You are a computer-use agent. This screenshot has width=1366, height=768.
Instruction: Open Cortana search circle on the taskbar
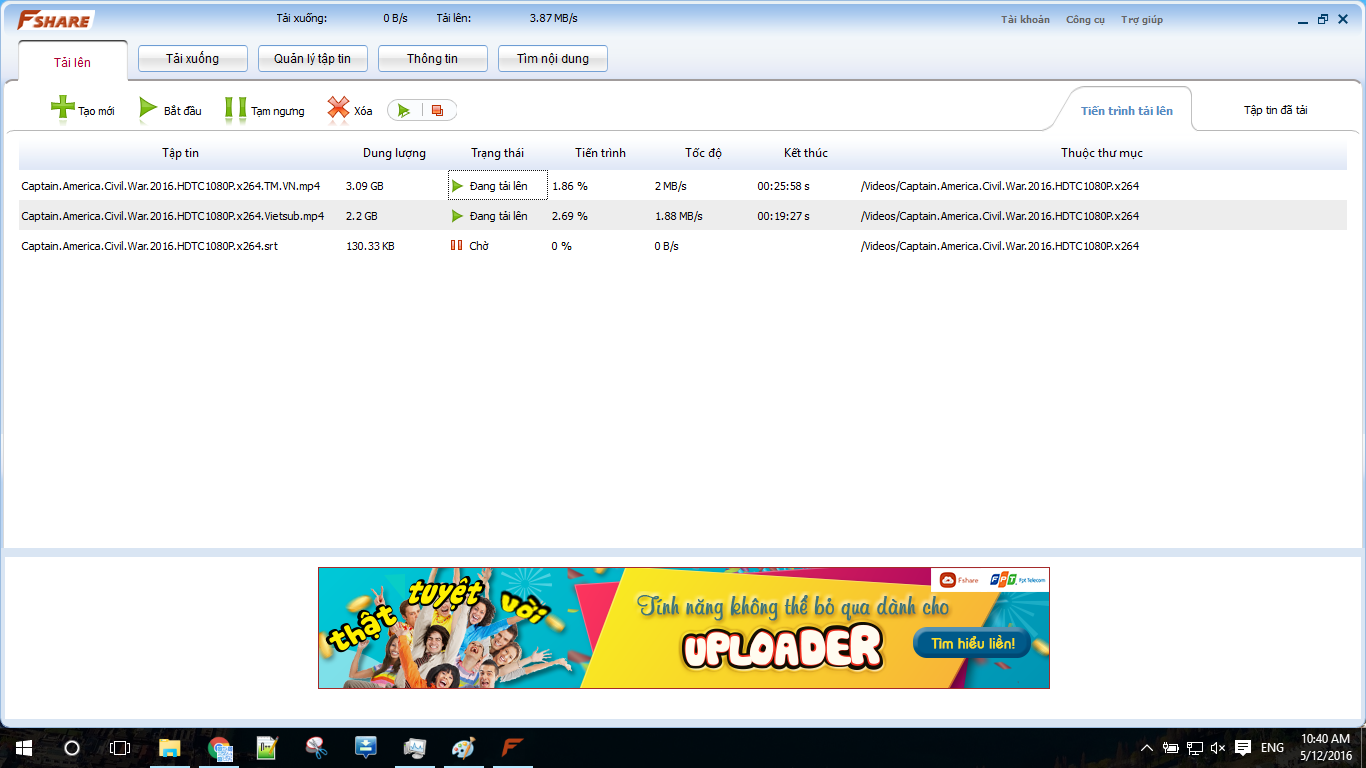point(72,748)
